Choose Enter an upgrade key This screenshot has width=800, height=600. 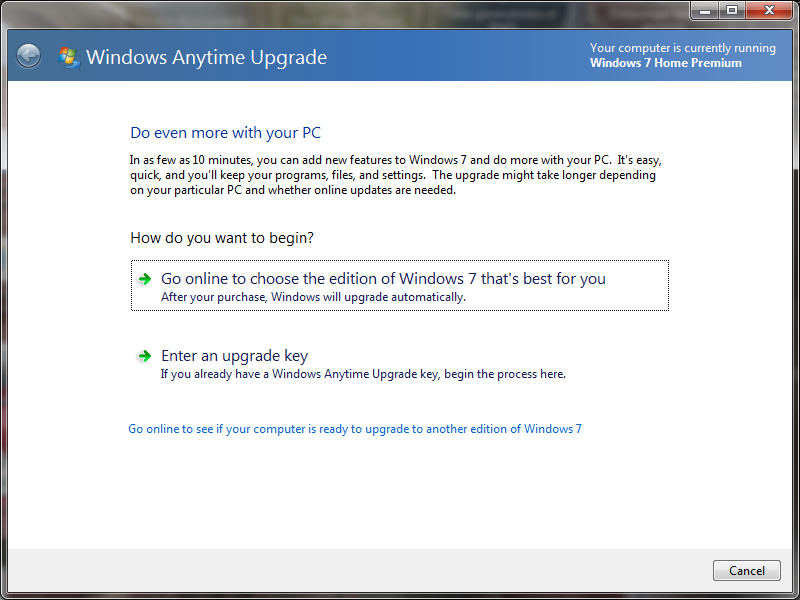234,356
